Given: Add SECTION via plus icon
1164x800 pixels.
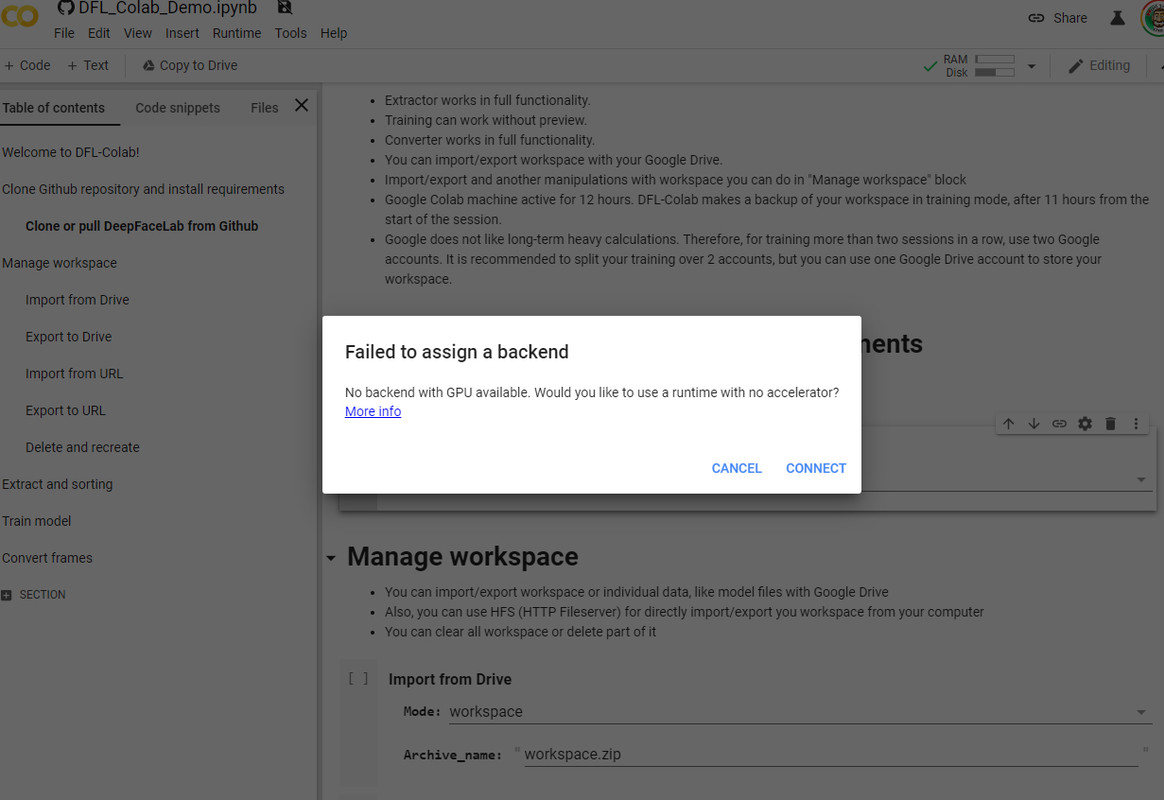Looking at the screenshot, I should [7, 595].
